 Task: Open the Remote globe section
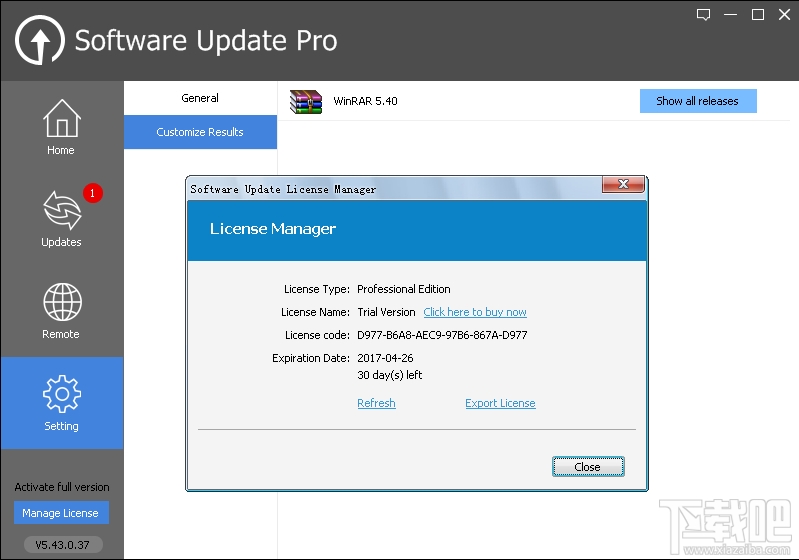[62, 311]
